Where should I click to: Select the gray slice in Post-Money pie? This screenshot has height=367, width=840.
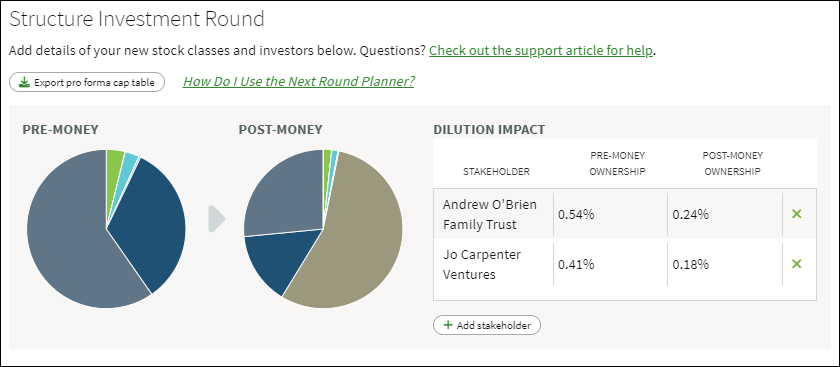point(284,193)
